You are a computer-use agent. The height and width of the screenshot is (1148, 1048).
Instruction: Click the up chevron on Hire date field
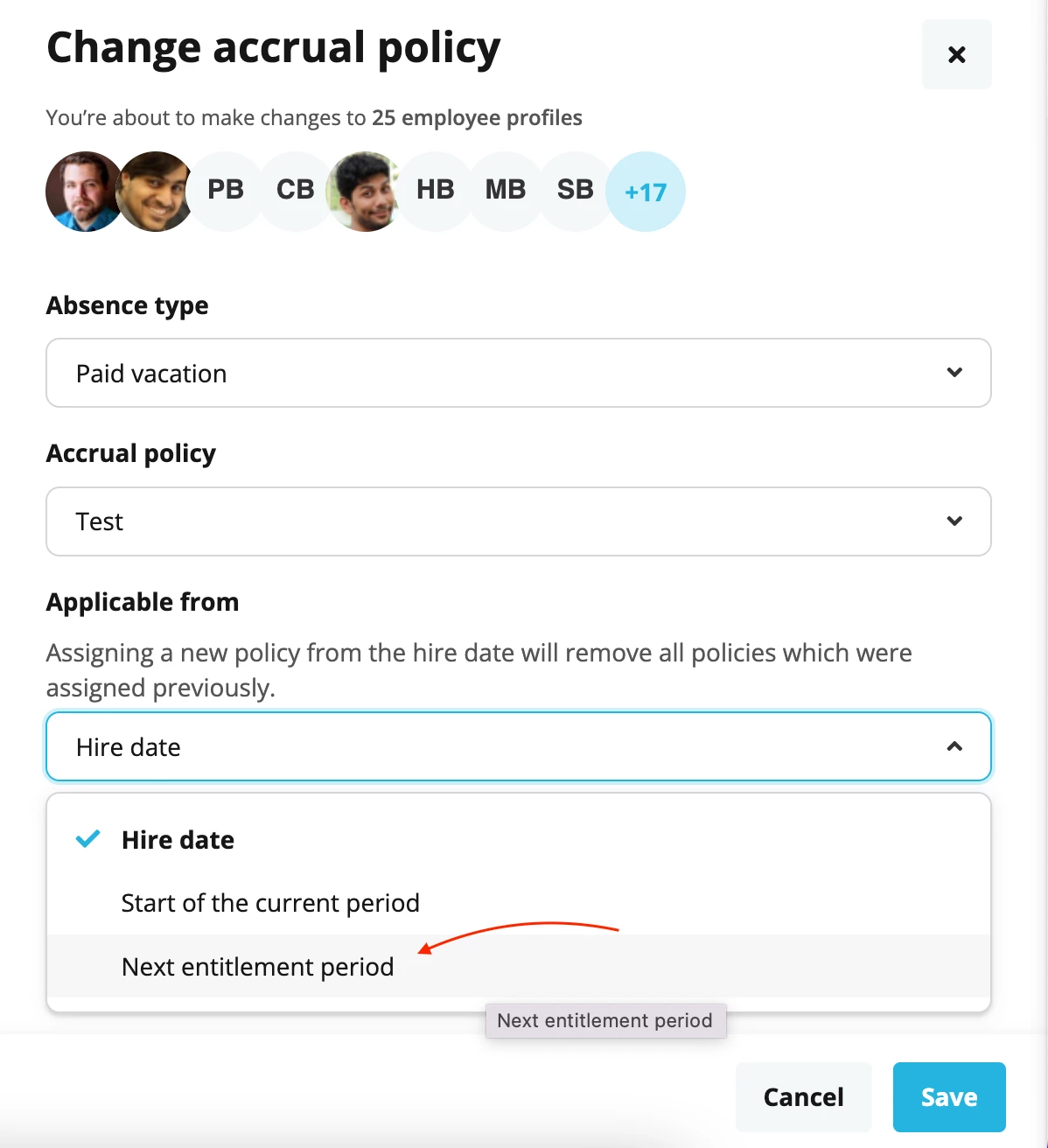coord(954,746)
